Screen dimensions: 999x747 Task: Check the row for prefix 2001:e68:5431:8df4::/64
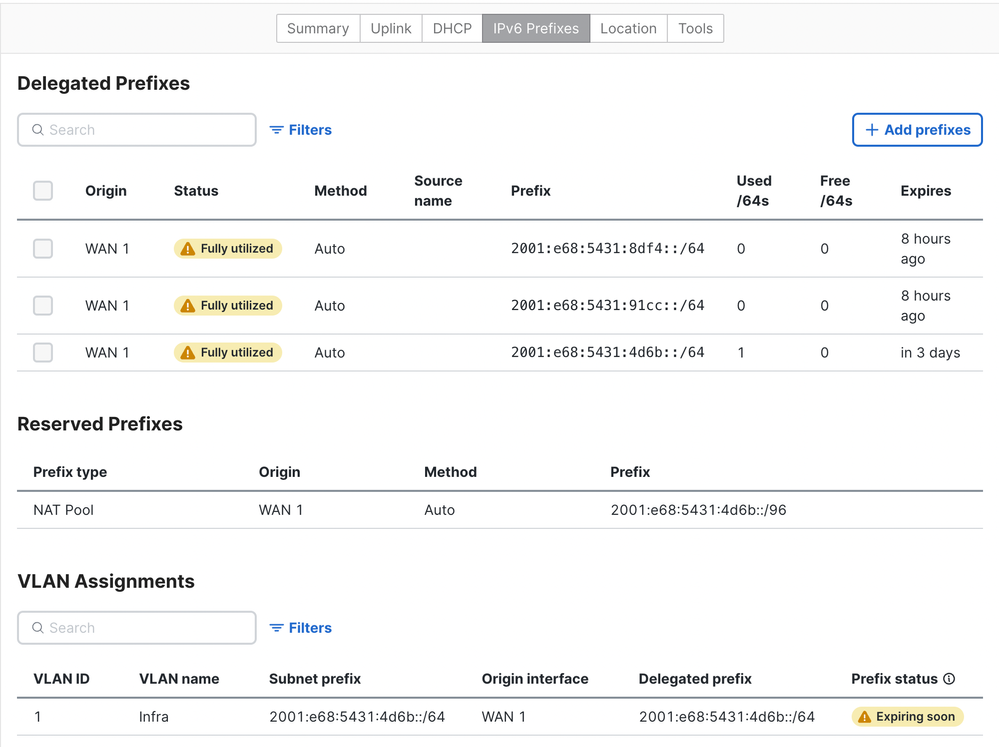(43, 249)
